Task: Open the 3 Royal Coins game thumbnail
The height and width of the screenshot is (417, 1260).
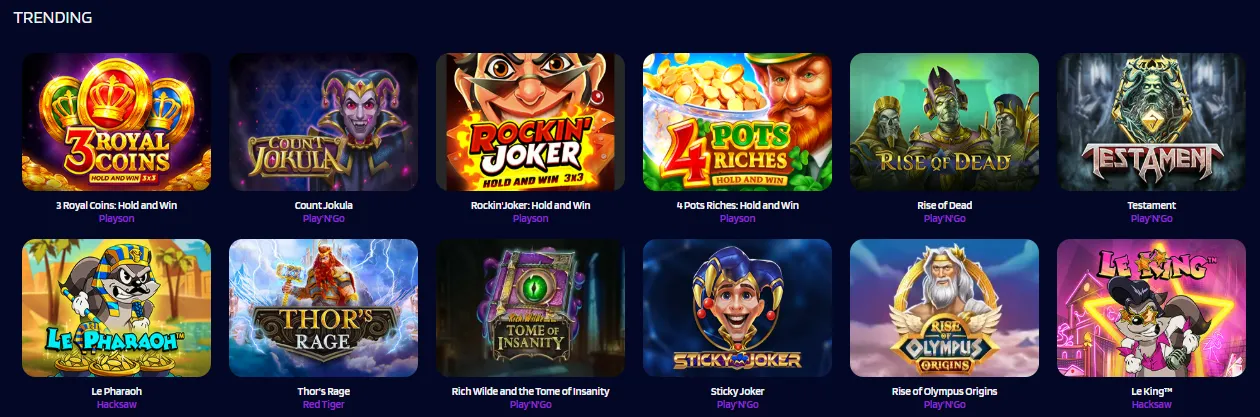Action: coord(116,122)
